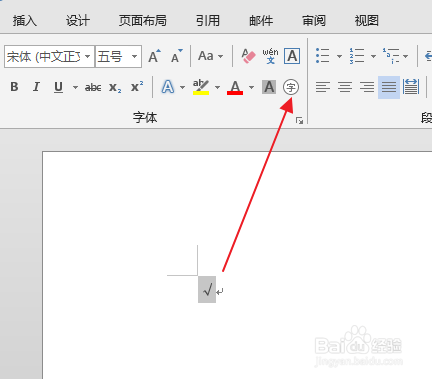This screenshot has width=432, height=379.
Task: Apply yellow text highlight color
Action: (x=201, y=87)
